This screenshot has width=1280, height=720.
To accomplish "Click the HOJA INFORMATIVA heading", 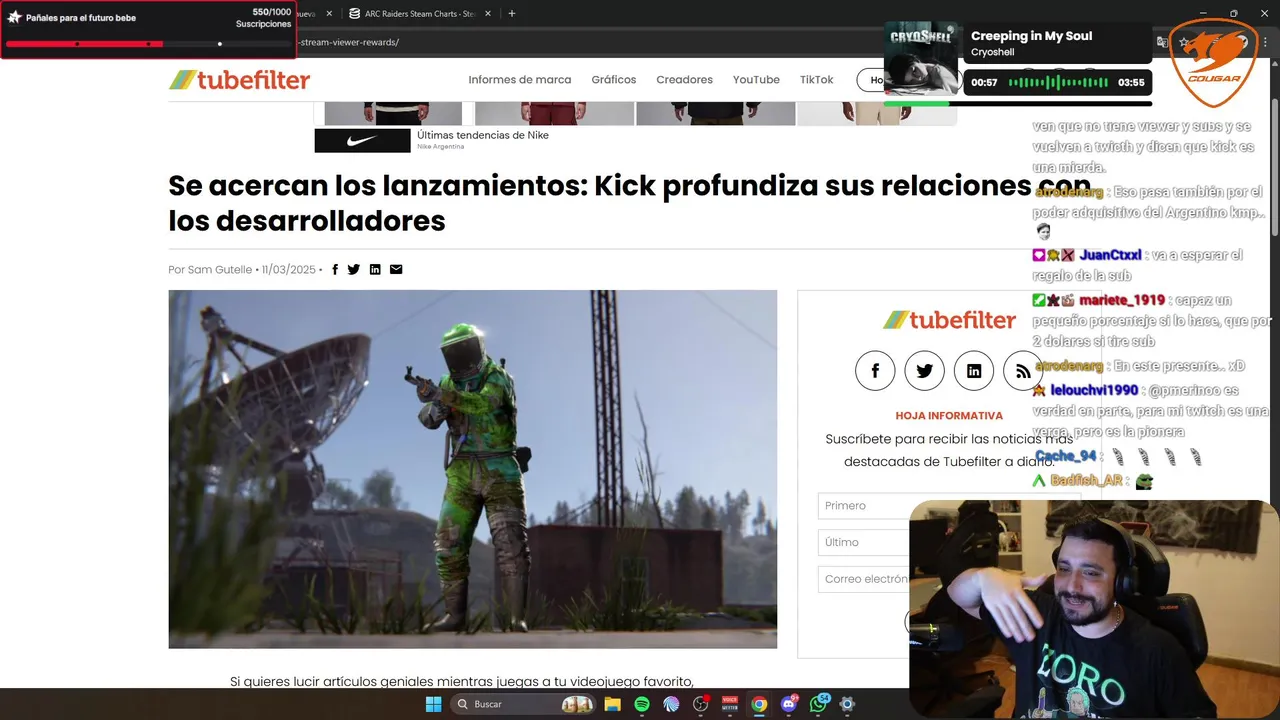I will pyautogui.click(x=949, y=416).
